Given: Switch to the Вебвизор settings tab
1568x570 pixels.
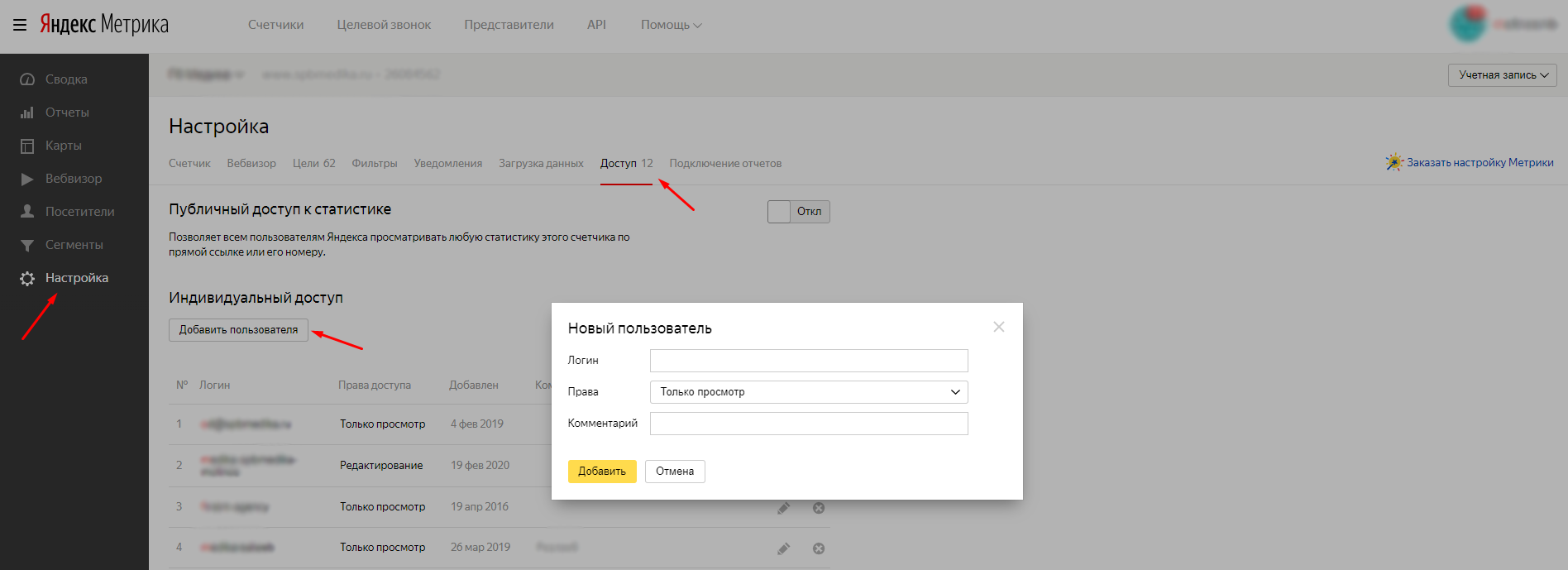Looking at the screenshot, I should coord(251,164).
